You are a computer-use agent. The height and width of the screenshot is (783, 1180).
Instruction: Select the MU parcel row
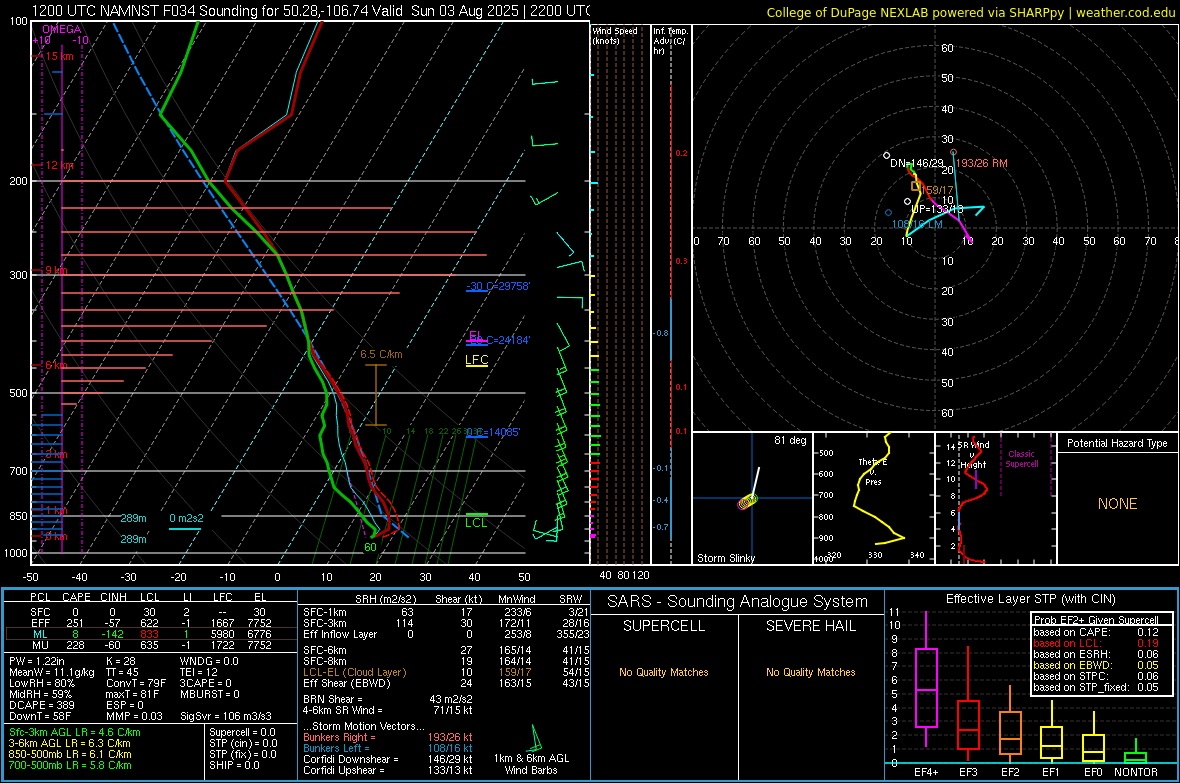click(x=151, y=644)
